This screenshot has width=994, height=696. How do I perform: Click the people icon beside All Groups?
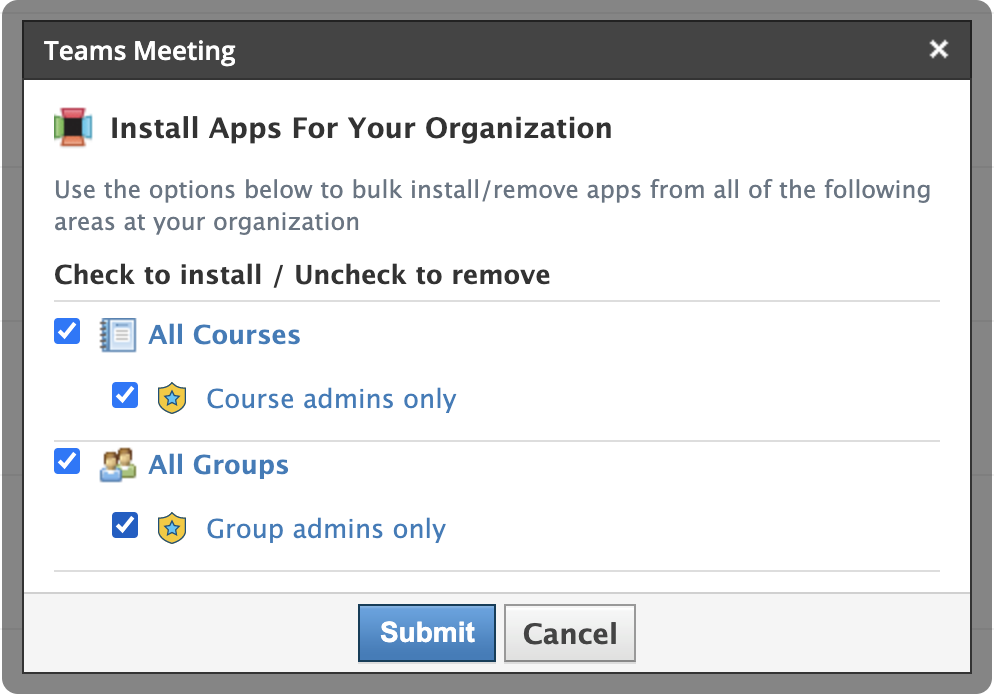(x=118, y=465)
